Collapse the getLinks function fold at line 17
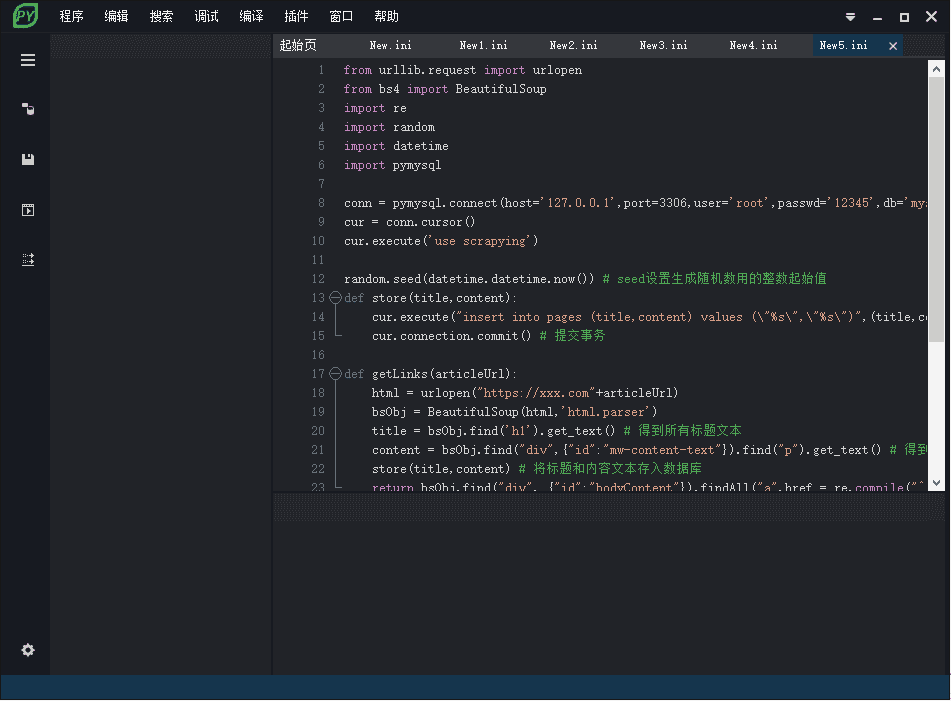 tap(335, 374)
